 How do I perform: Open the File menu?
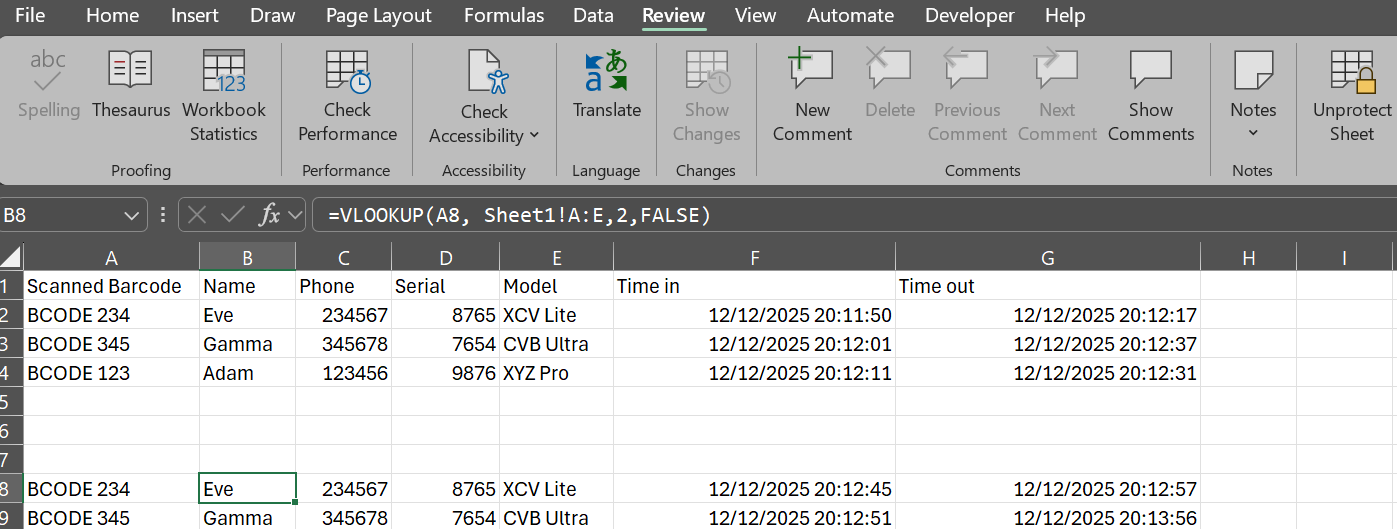(30, 16)
